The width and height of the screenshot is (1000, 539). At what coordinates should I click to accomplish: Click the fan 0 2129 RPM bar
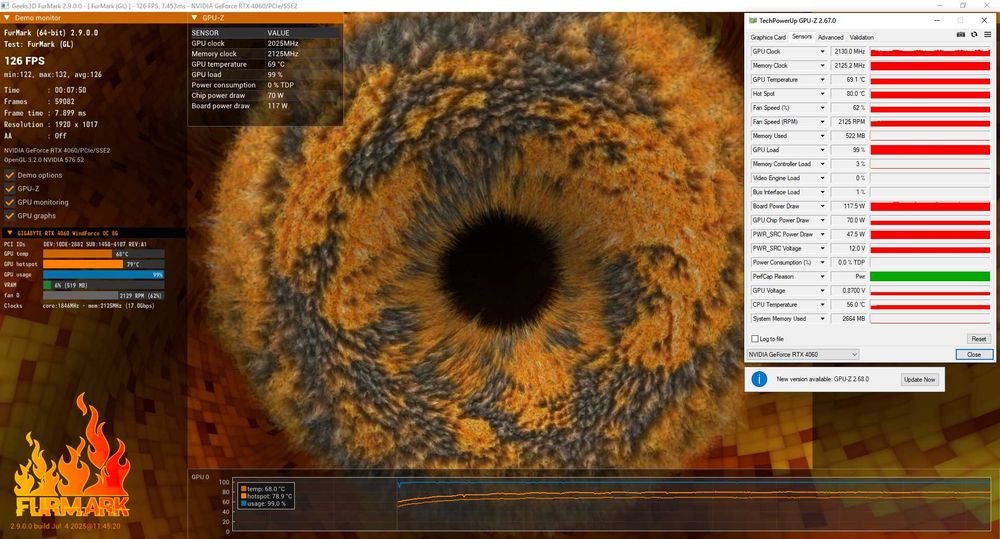click(103, 295)
